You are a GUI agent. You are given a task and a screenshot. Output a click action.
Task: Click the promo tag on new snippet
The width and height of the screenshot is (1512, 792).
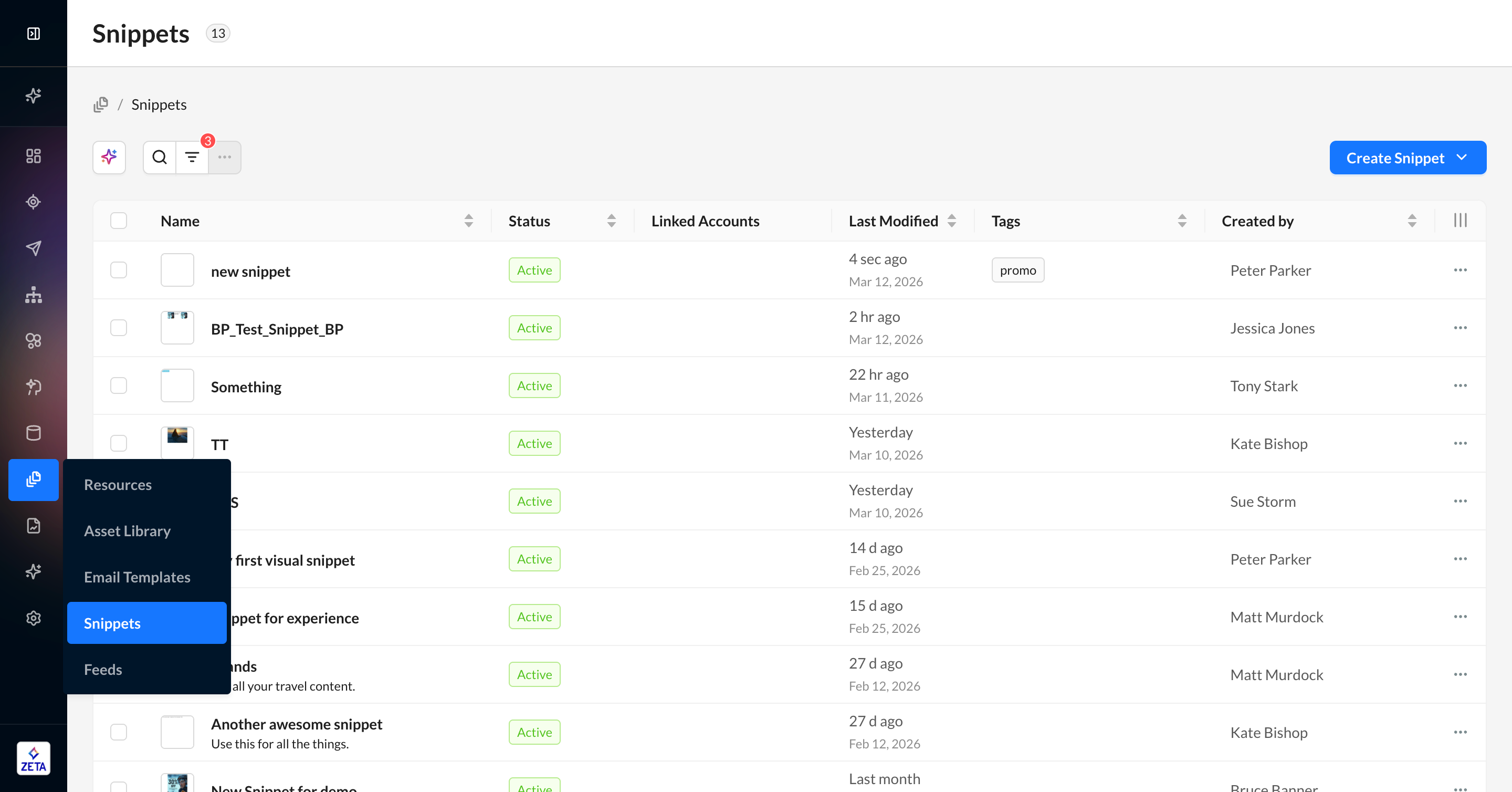point(1018,270)
